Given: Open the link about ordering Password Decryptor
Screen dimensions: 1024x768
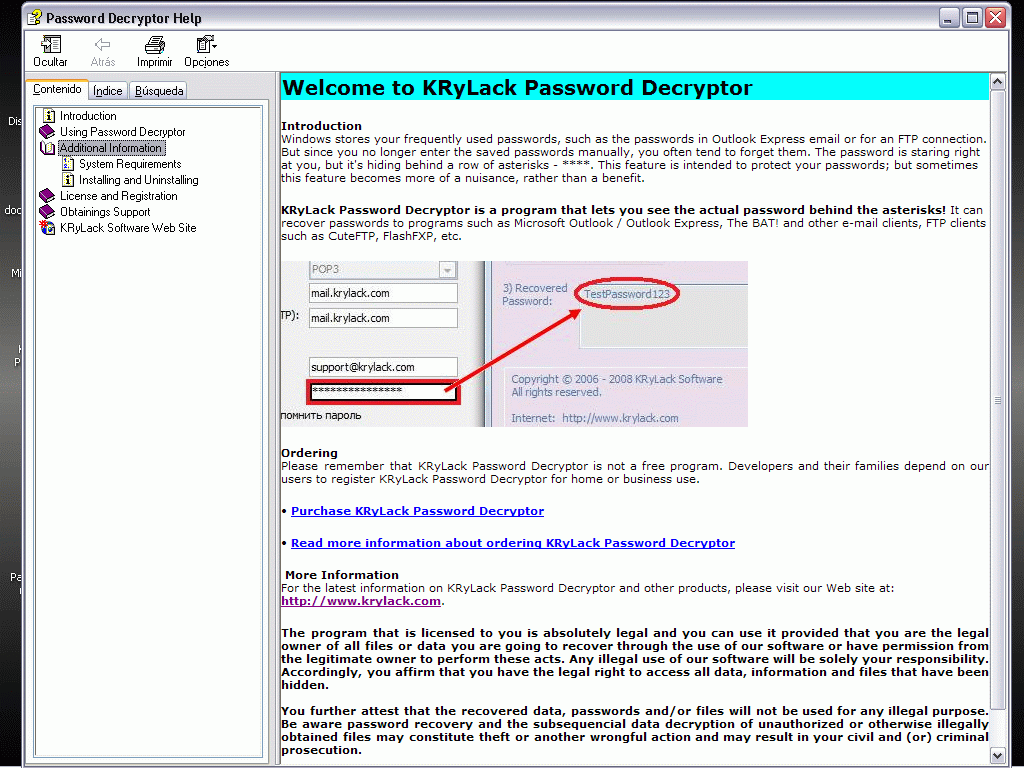Looking at the screenshot, I should pos(512,543).
